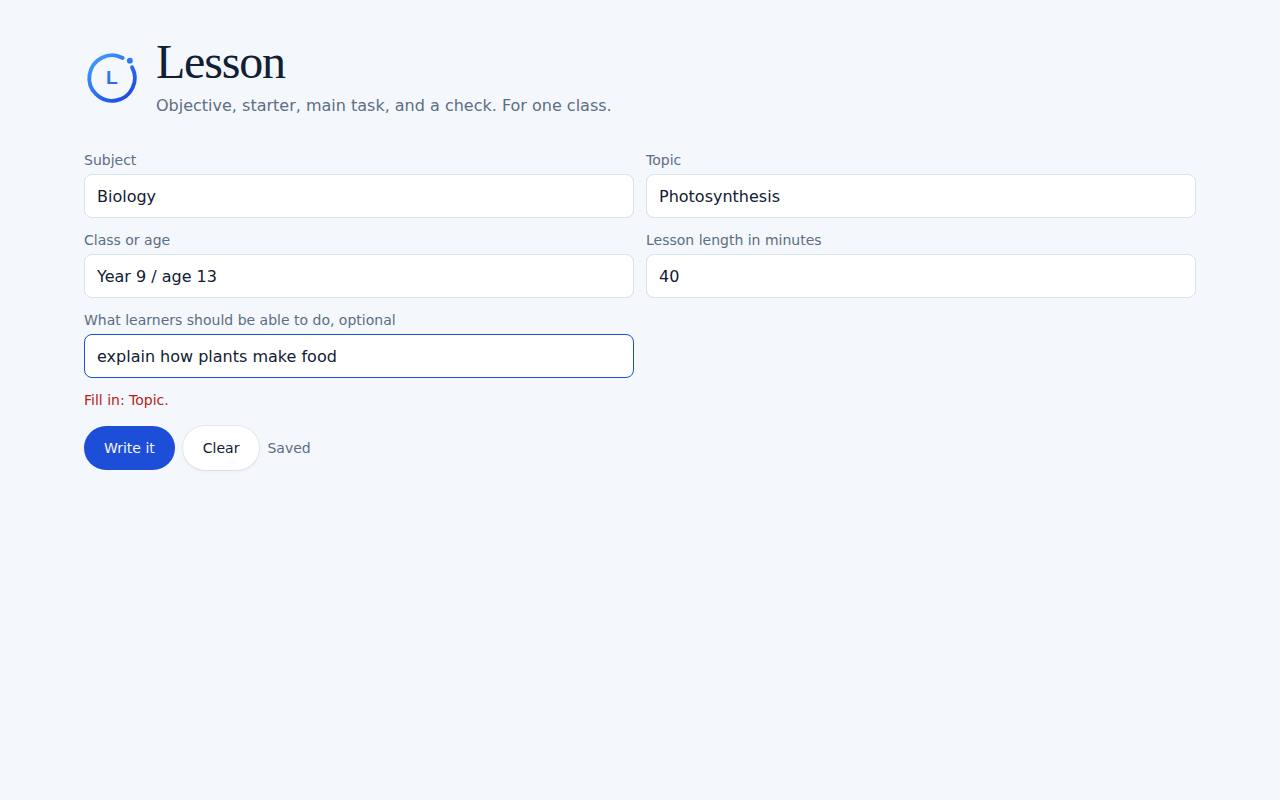Click the Class or age label
Screen dimensions: 1280x800
[x=127, y=240]
